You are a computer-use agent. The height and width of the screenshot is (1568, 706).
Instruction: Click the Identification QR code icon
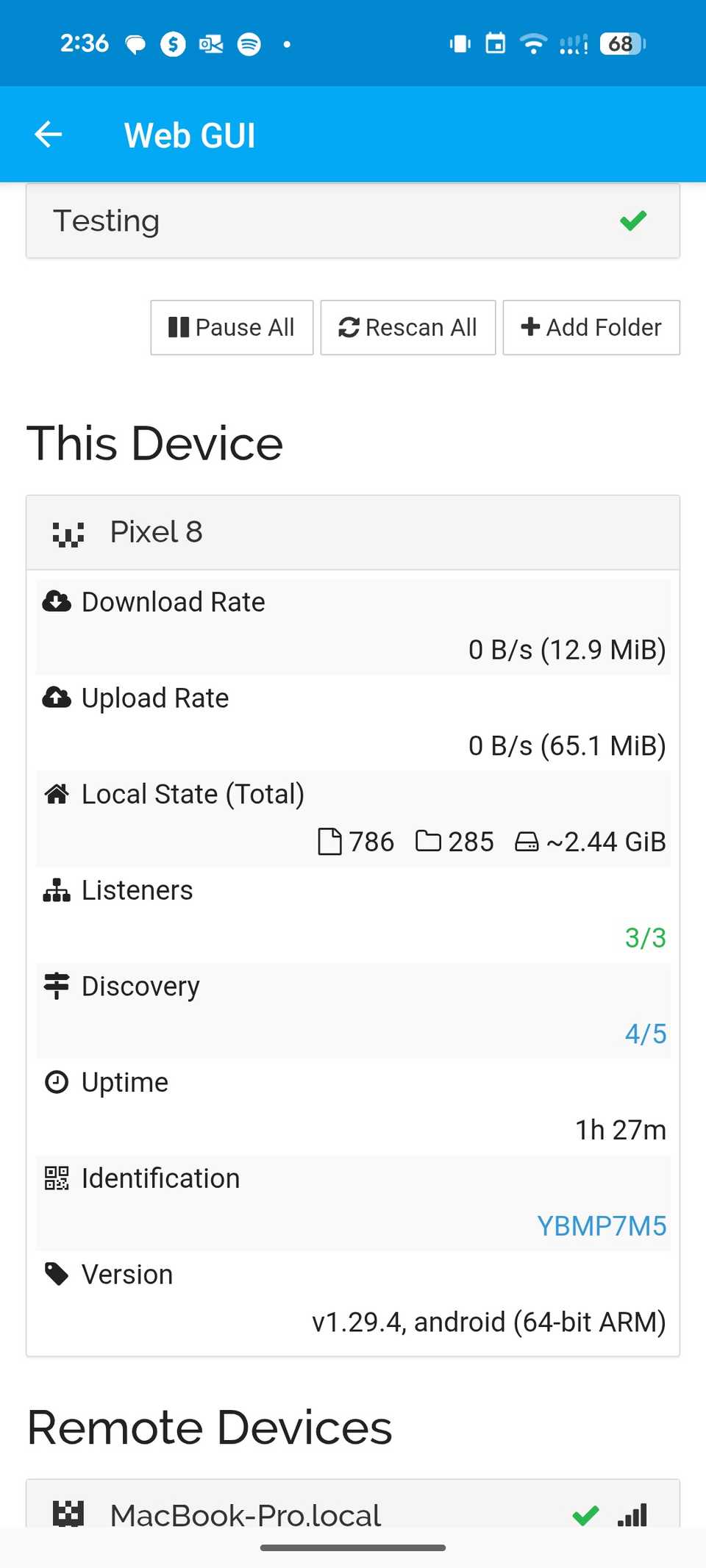pos(57,1178)
